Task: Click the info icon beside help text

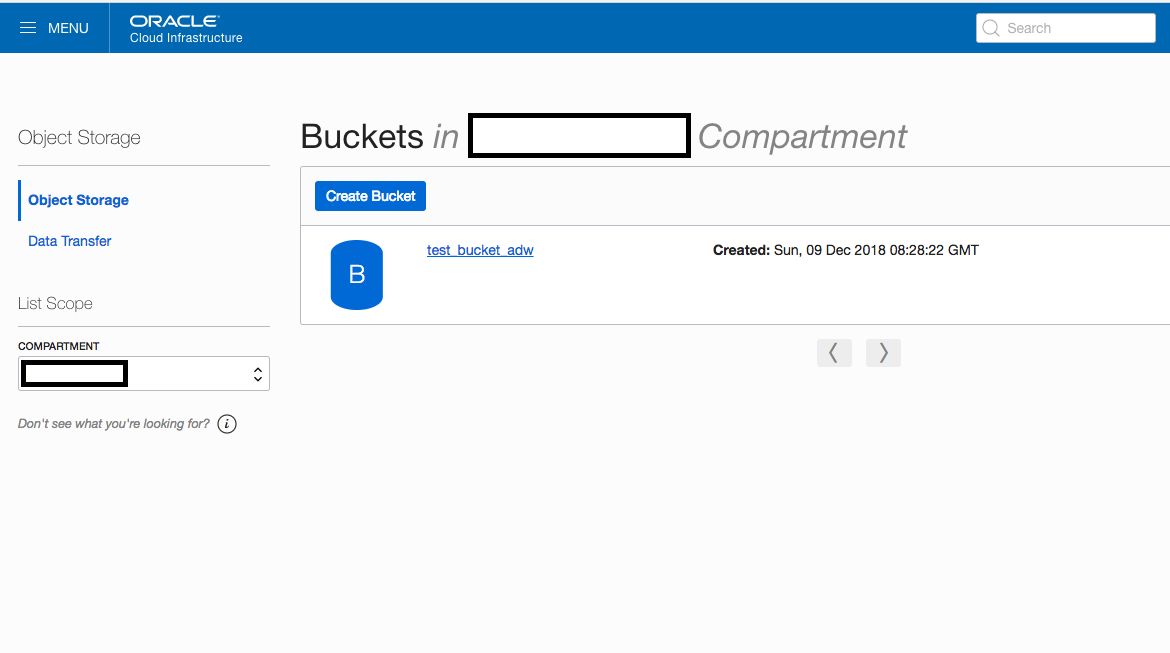Action: [x=227, y=424]
